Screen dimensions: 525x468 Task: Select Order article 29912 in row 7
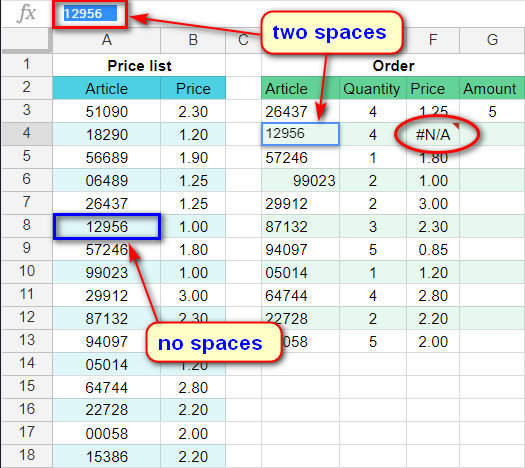click(x=300, y=204)
